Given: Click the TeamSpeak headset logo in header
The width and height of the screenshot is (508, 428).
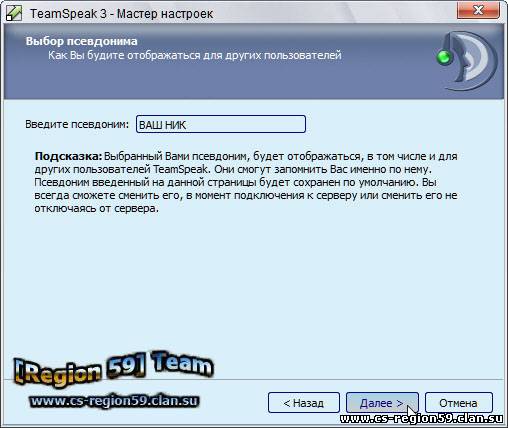Looking at the screenshot, I should click(x=467, y=61).
